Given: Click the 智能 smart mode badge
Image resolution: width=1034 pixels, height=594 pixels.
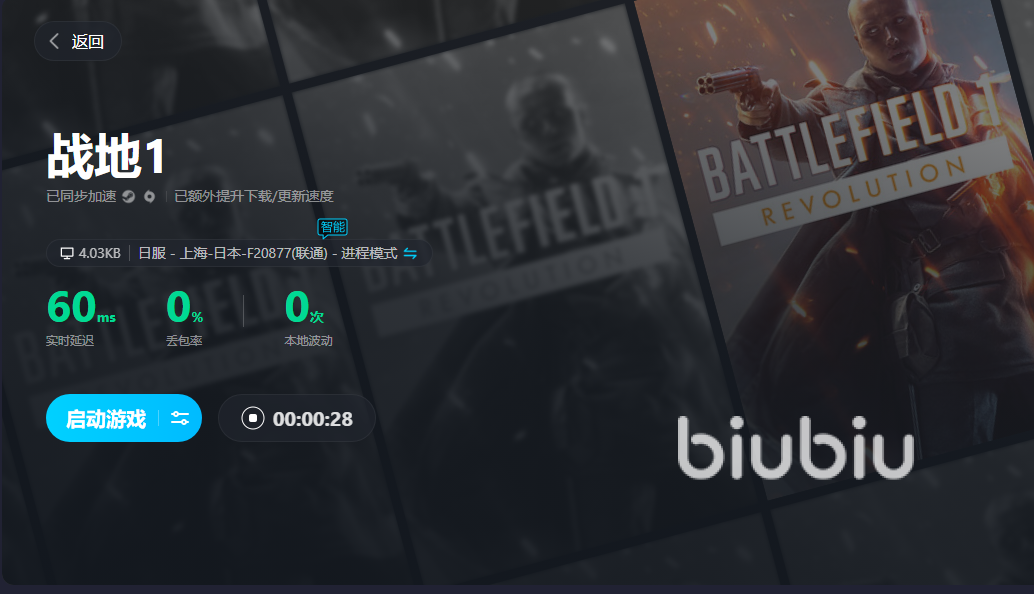Looking at the screenshot, I should 332,228.
